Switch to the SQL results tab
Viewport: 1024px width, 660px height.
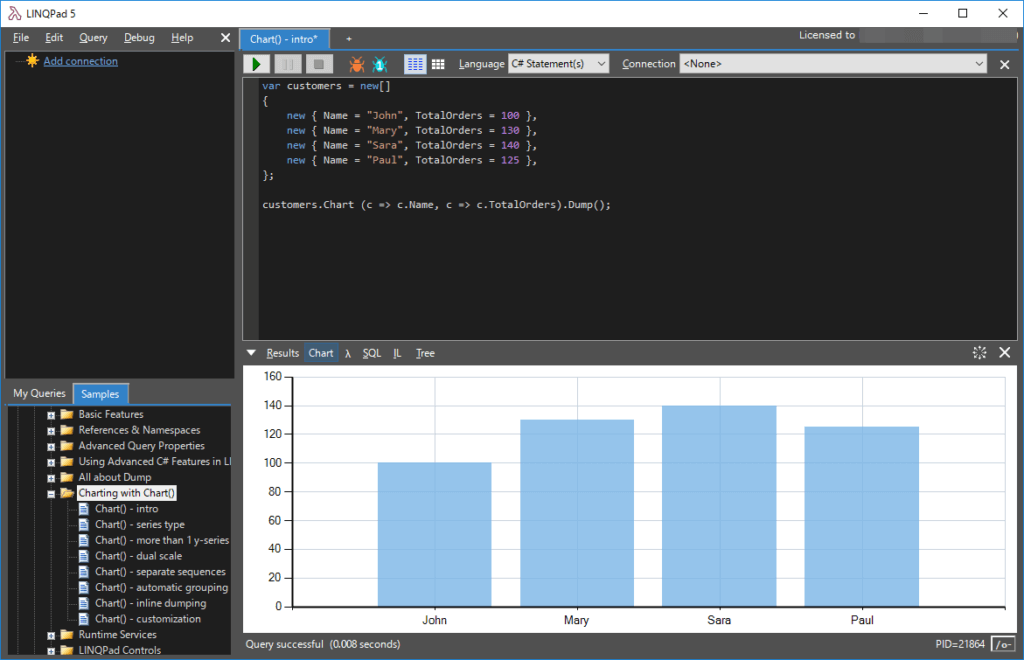point(371,353)
